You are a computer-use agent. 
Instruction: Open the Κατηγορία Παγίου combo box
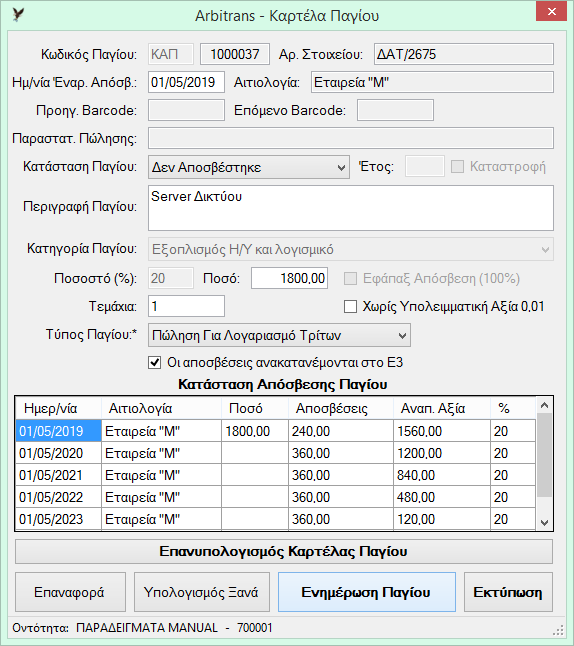(351, 249)
